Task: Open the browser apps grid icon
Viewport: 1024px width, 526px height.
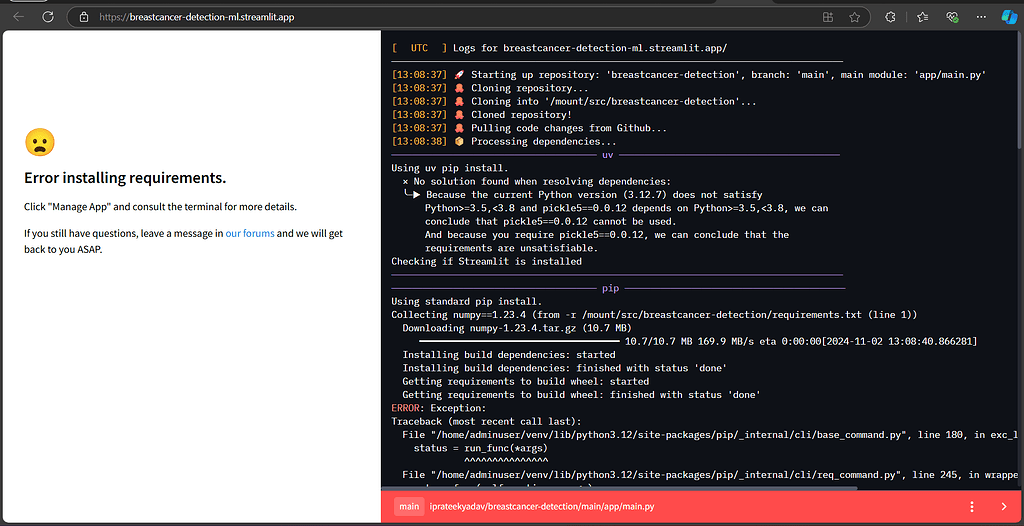Action: (x=828, y=17)
